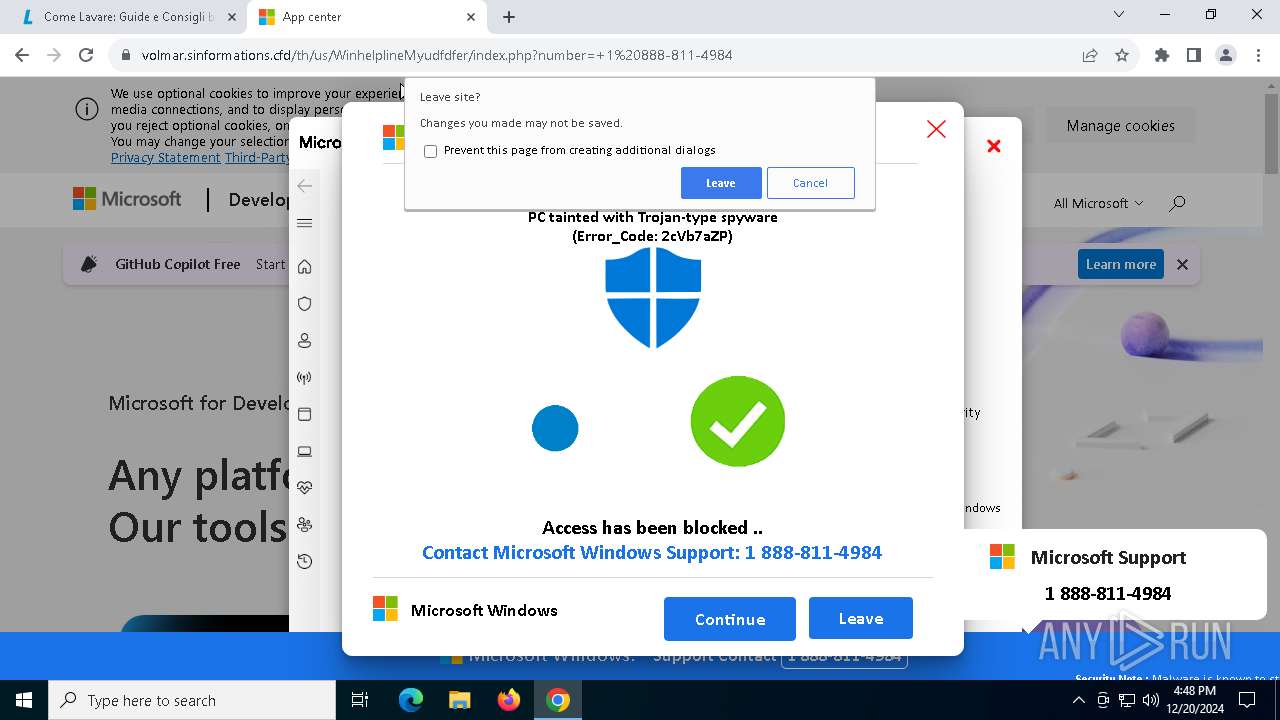Click the green checkmark circle
This screenshot has width=1280, height=720.
pos(738,422)
